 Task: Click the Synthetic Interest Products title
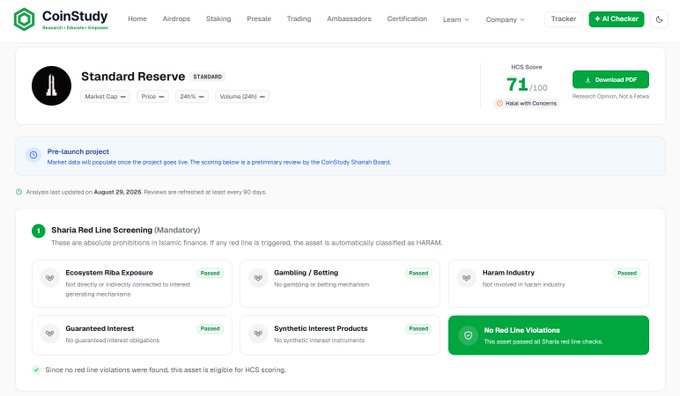[x=321, y=328]
